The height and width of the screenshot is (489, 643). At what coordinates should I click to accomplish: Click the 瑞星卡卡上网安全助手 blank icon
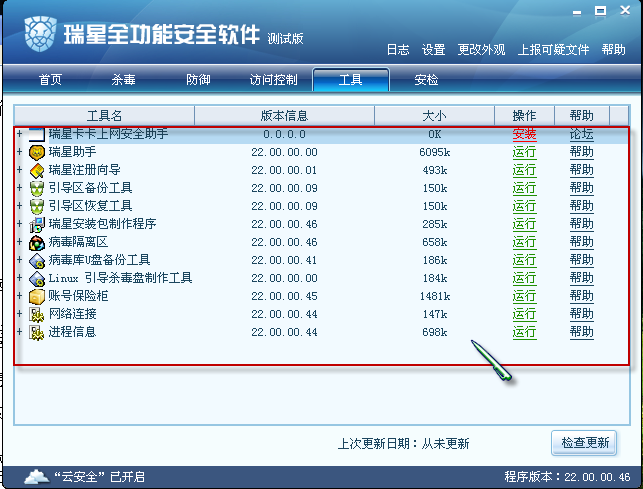coord(37,135)
